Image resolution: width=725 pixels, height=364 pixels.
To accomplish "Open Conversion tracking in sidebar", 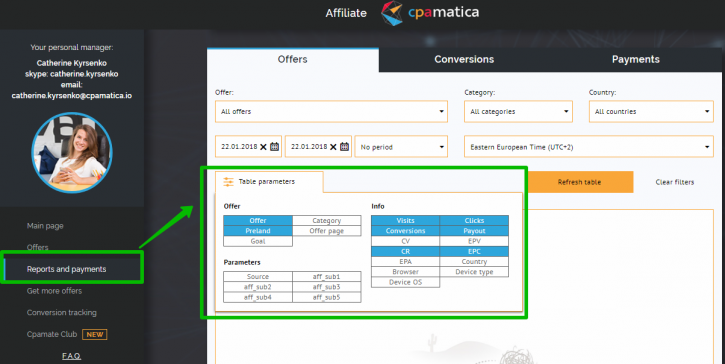I will 62,313.
